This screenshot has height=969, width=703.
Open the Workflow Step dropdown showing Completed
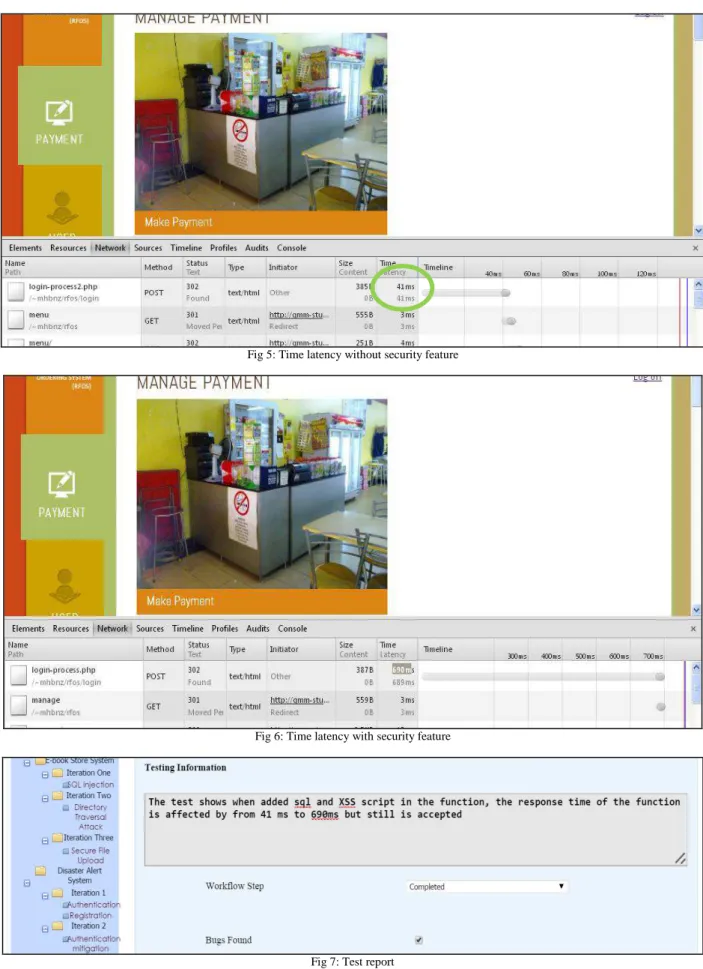[487, 886]
